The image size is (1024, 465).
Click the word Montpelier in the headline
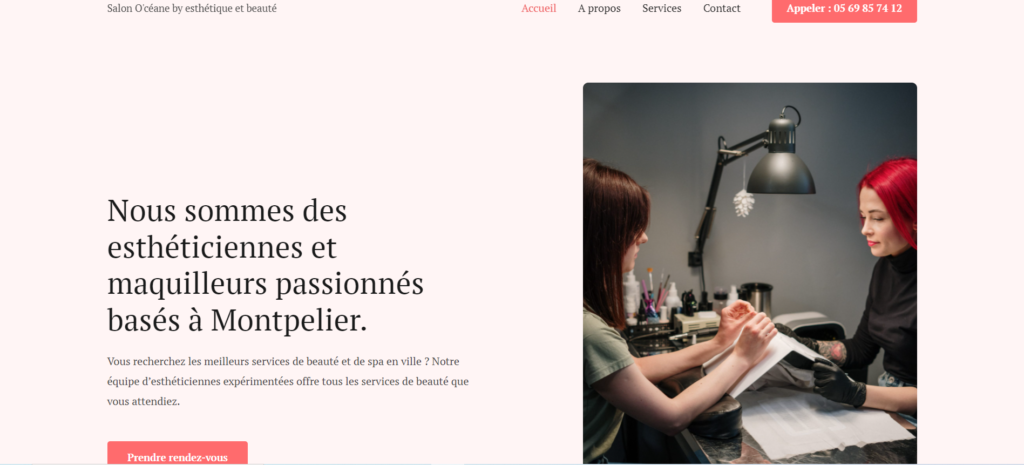pos(289,321)
